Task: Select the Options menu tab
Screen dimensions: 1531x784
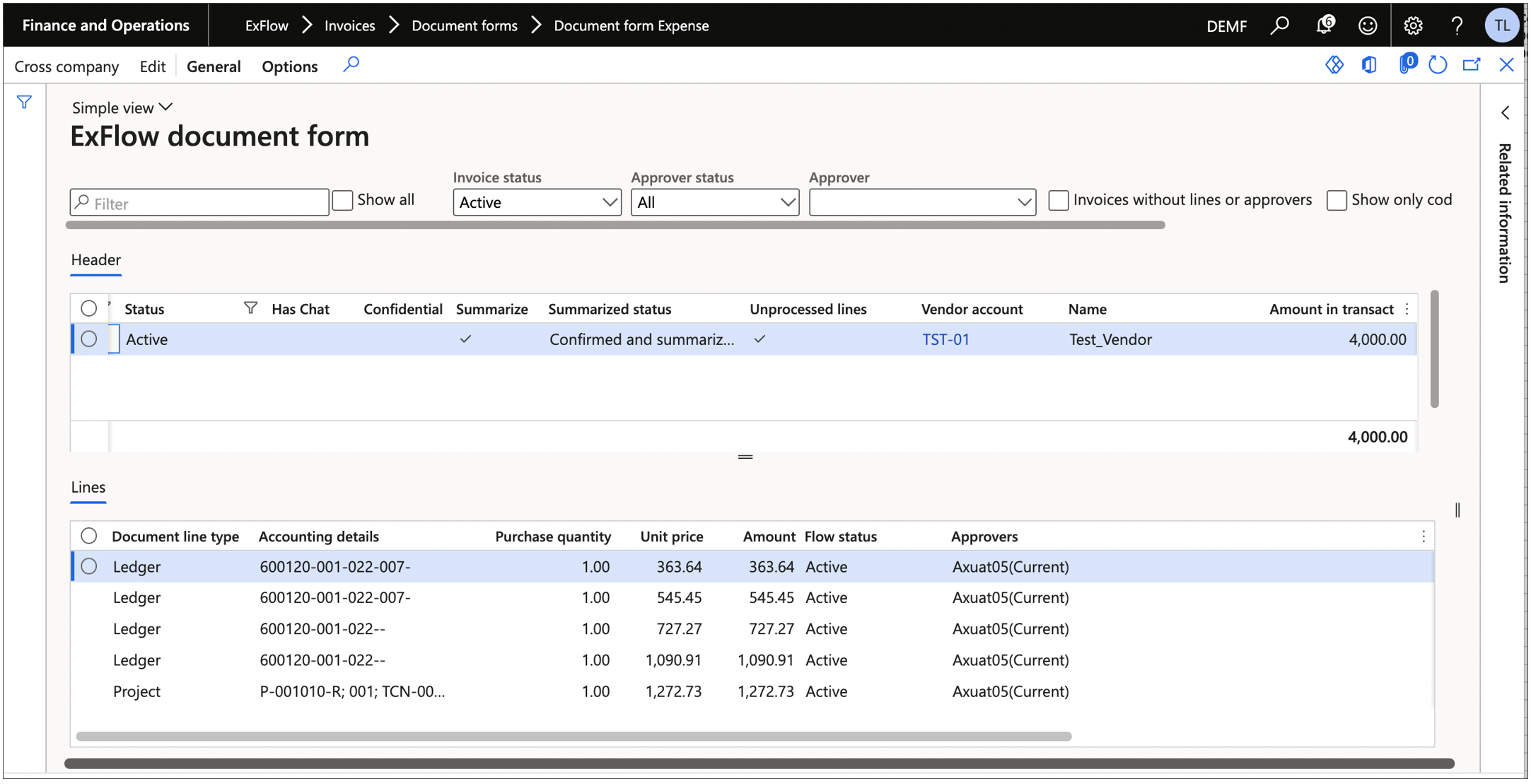Action: coord(290,65)
